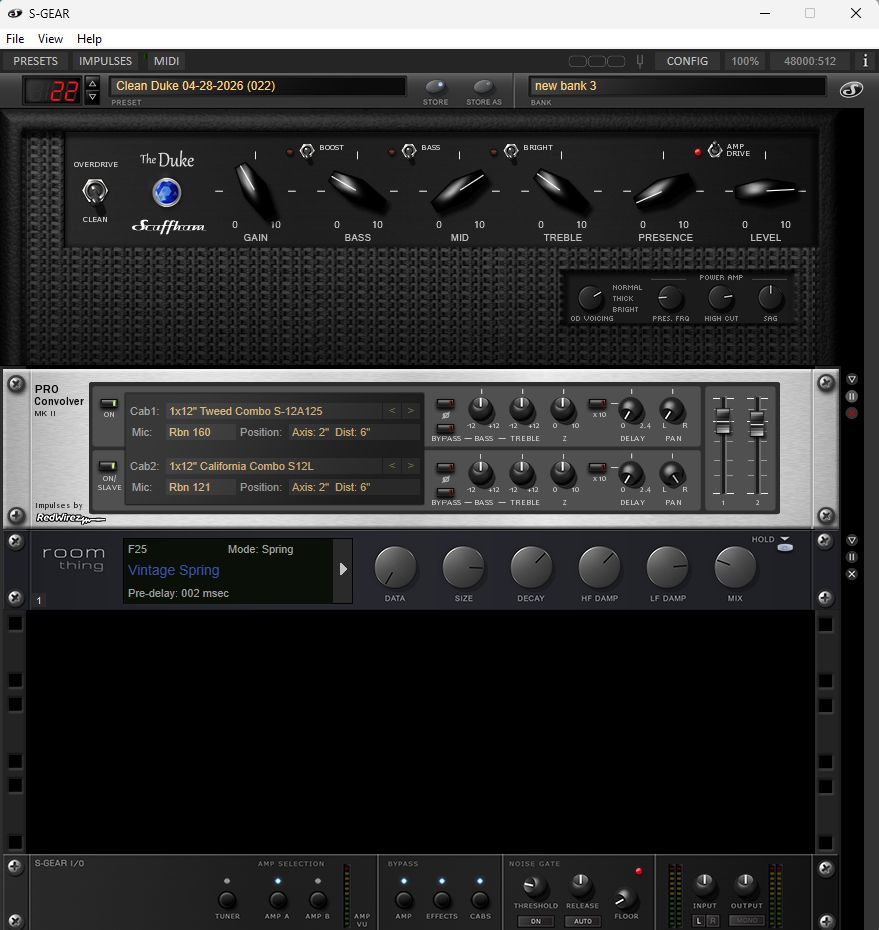Open the bank selector 'new bank 3'
The image size is (879, 930).
pyautogui.click(x=677, y=85)
